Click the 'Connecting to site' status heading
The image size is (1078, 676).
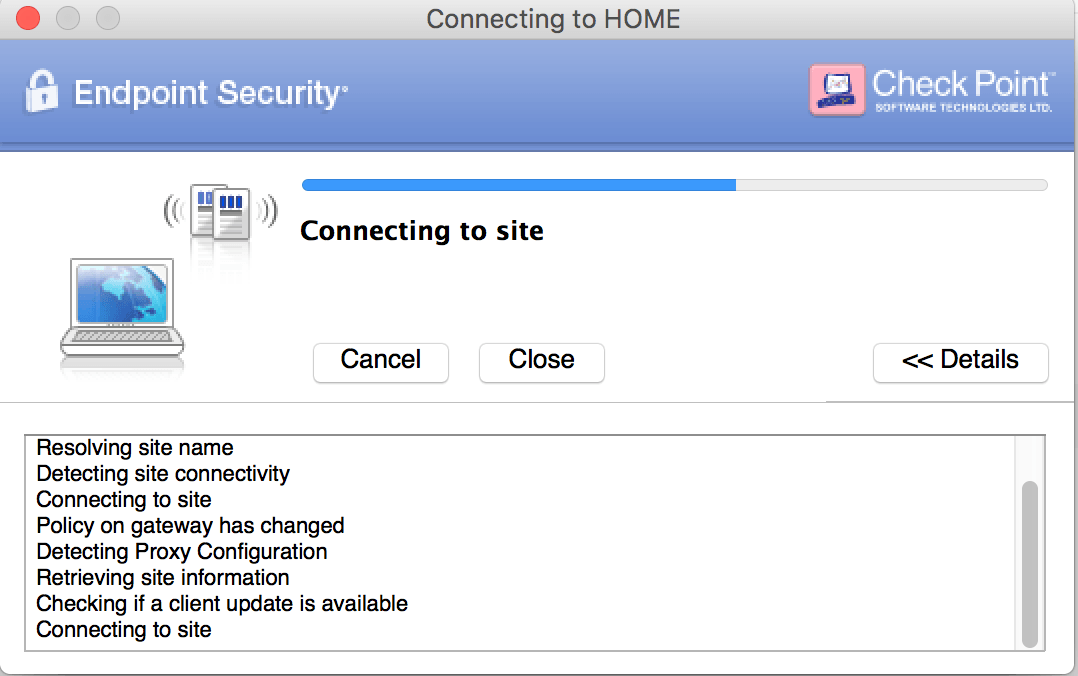click(x=421, y=231)
